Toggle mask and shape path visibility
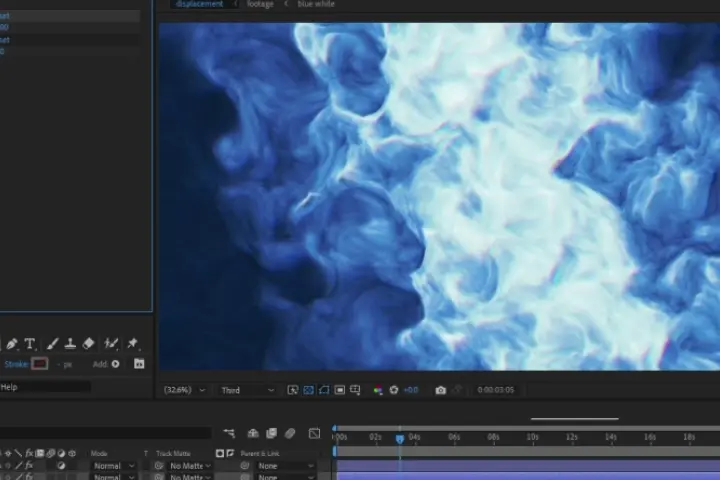The height and width of the screenshot is (480, 720). (x=324, y=390)
